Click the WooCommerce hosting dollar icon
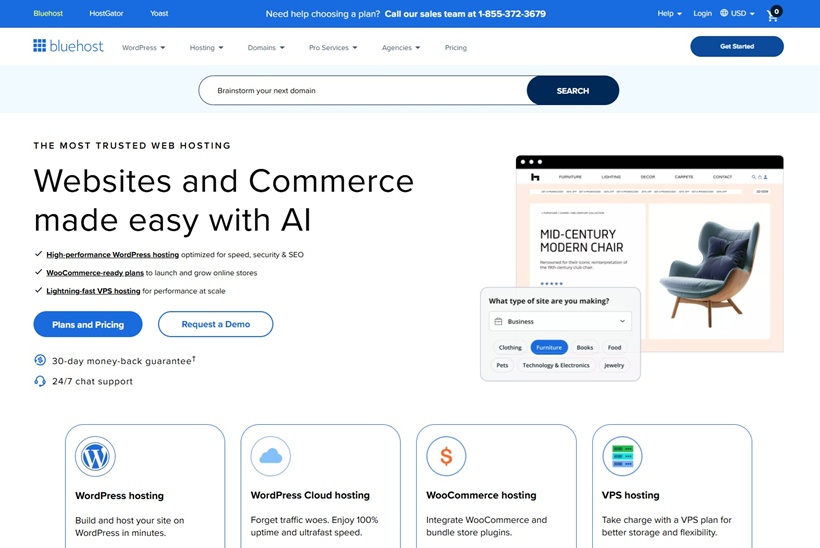The width and height of the screenshot is (820, 548). click(446, 456)
